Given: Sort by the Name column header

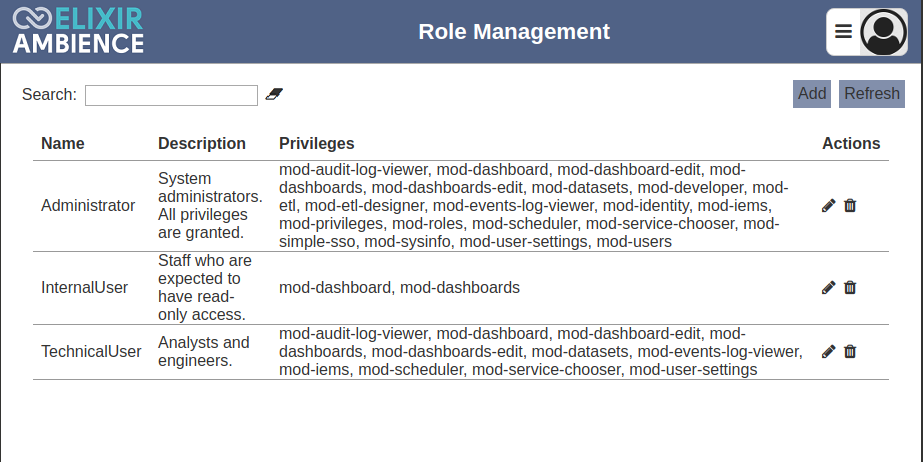Looking at the screenshot, I should (63, 144).
